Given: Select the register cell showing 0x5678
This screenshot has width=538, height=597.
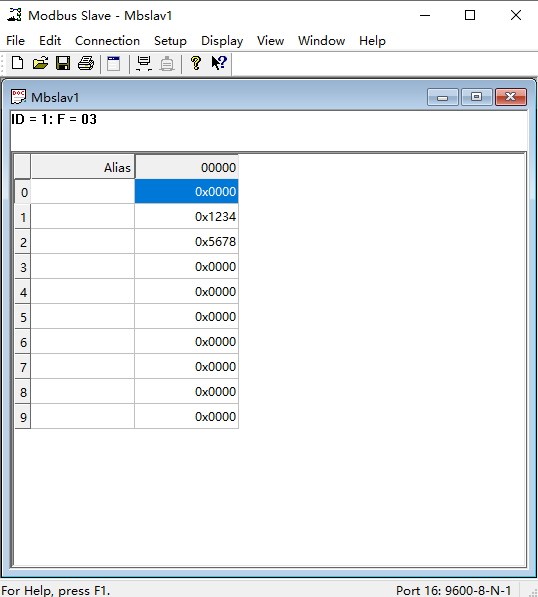Looking at the screenshot, I should pos(187,241).
